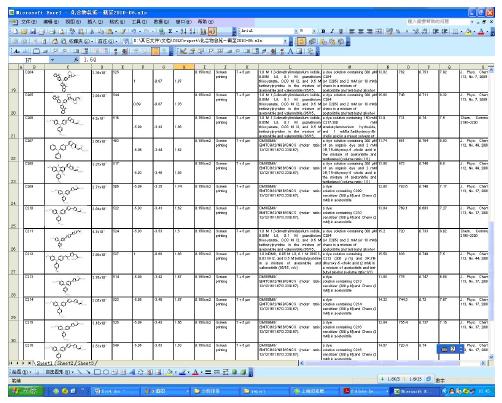Open the fill color bucket swatch
502x403 pixels.
pos(468,31)
